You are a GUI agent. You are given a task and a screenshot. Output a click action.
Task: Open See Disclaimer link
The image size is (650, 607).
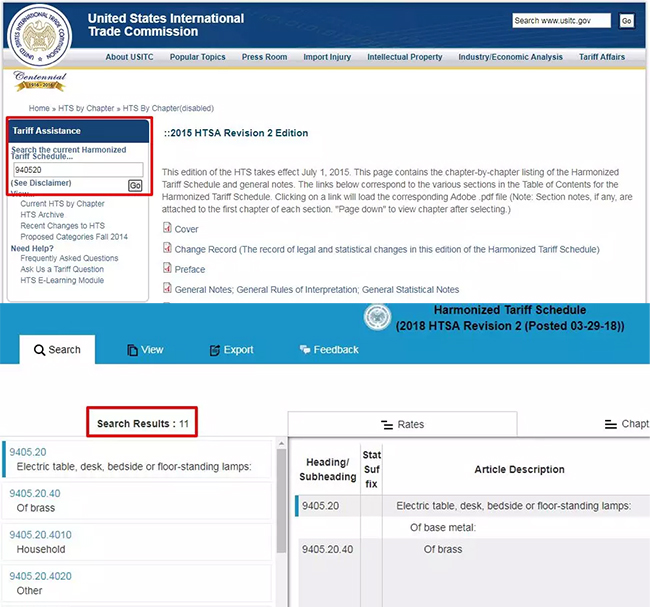pos(41,183)
